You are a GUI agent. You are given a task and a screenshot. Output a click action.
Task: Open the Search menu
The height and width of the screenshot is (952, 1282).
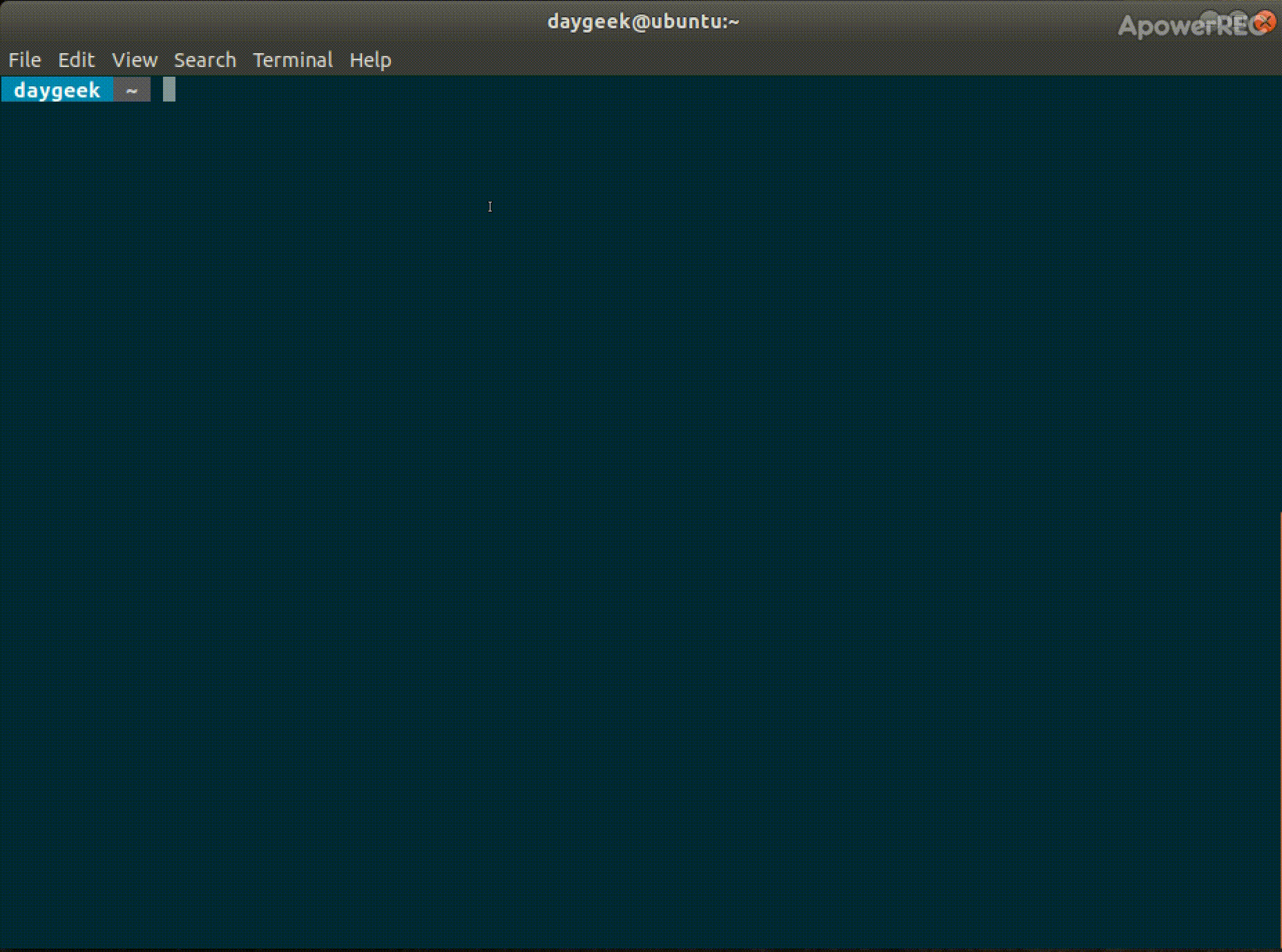205,60
